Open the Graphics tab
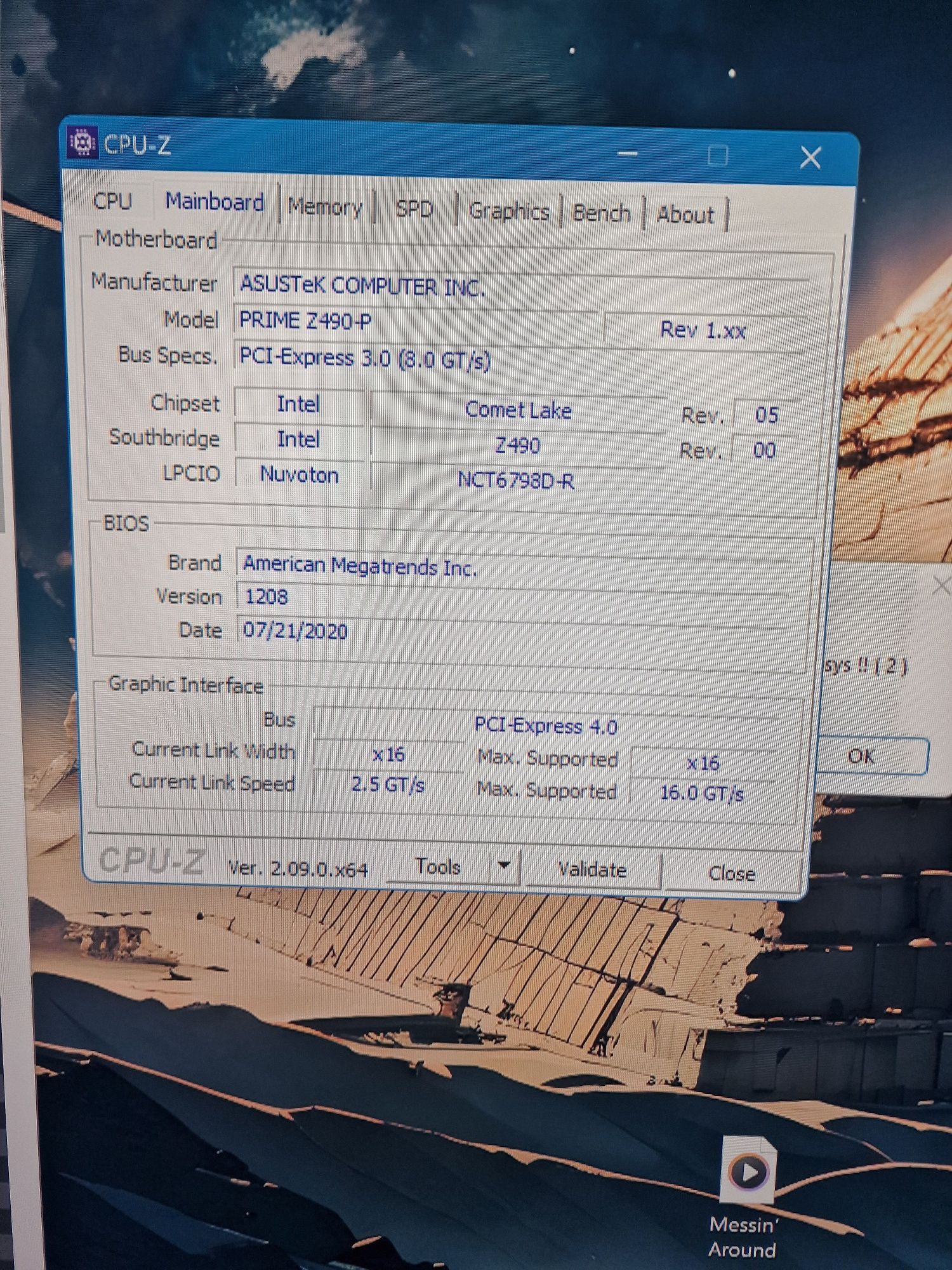The image size is (952, 1270). coord(509,211)
